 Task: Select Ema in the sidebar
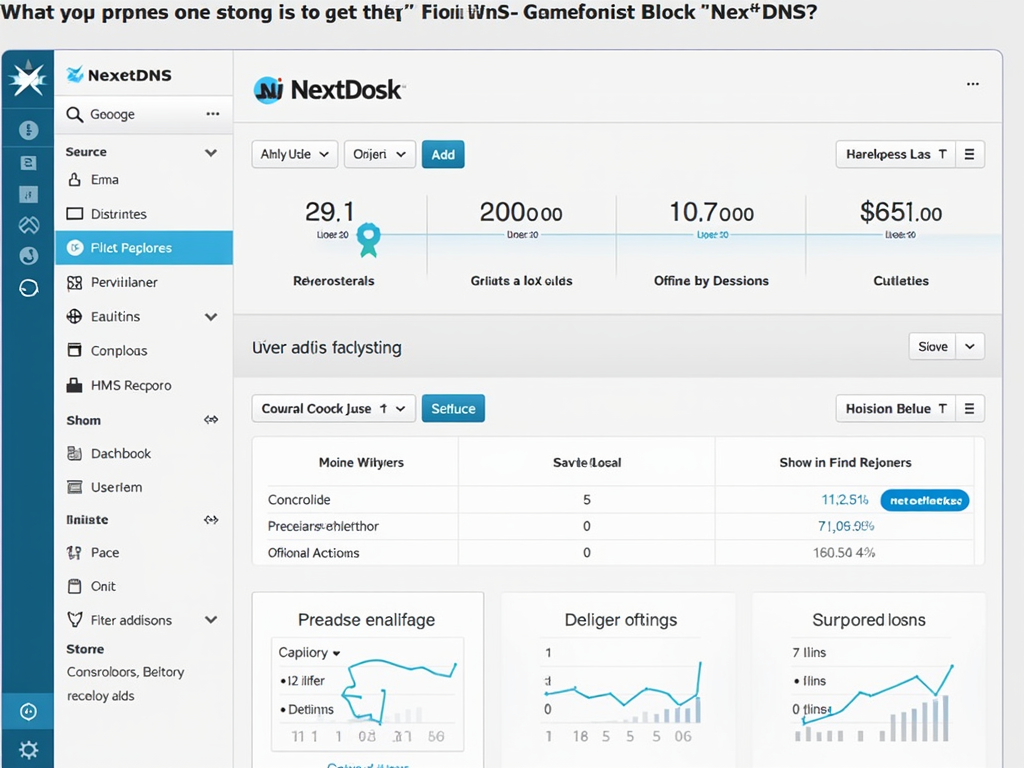pos(144,180)
